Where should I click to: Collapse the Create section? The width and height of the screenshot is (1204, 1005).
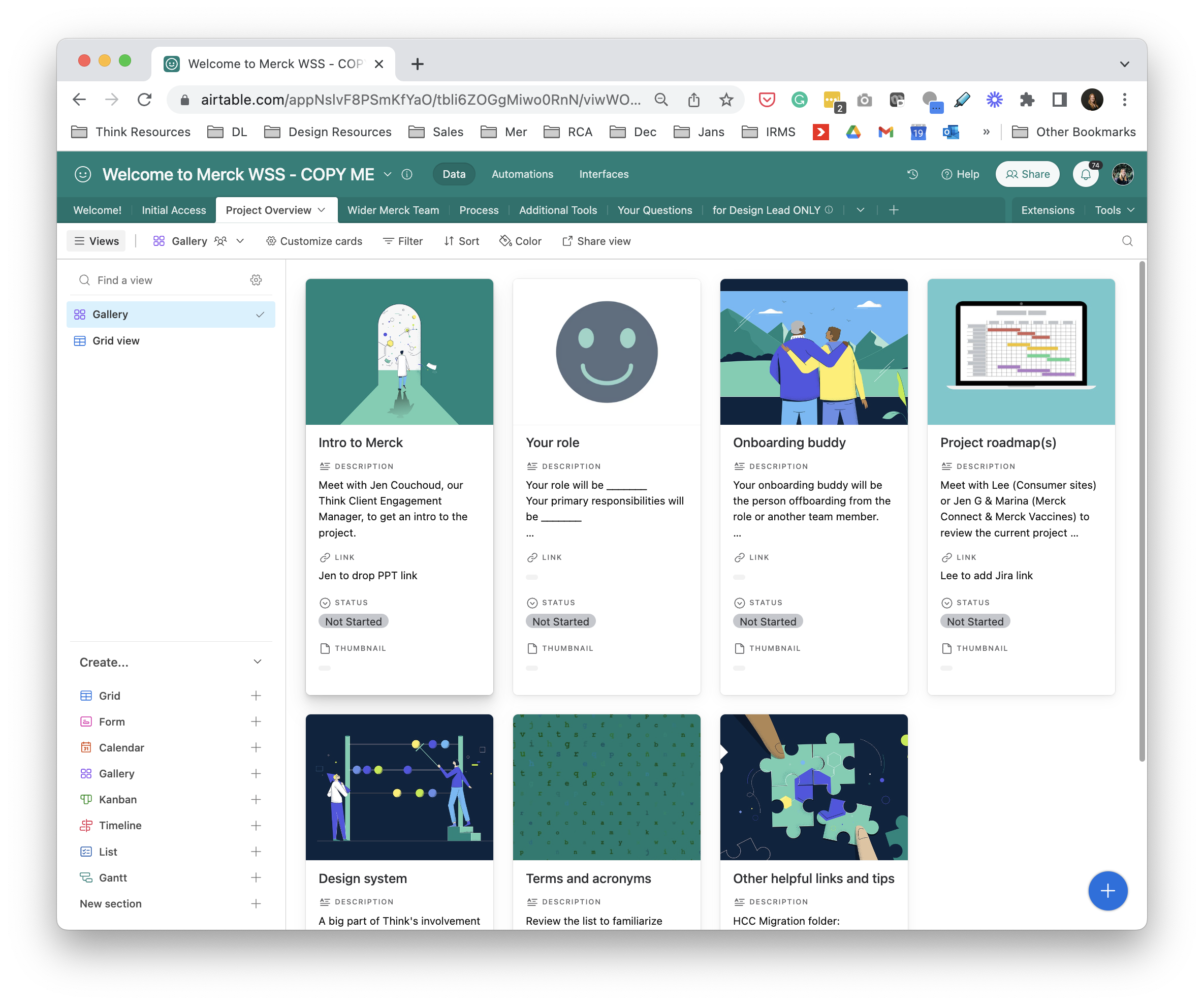258,662
